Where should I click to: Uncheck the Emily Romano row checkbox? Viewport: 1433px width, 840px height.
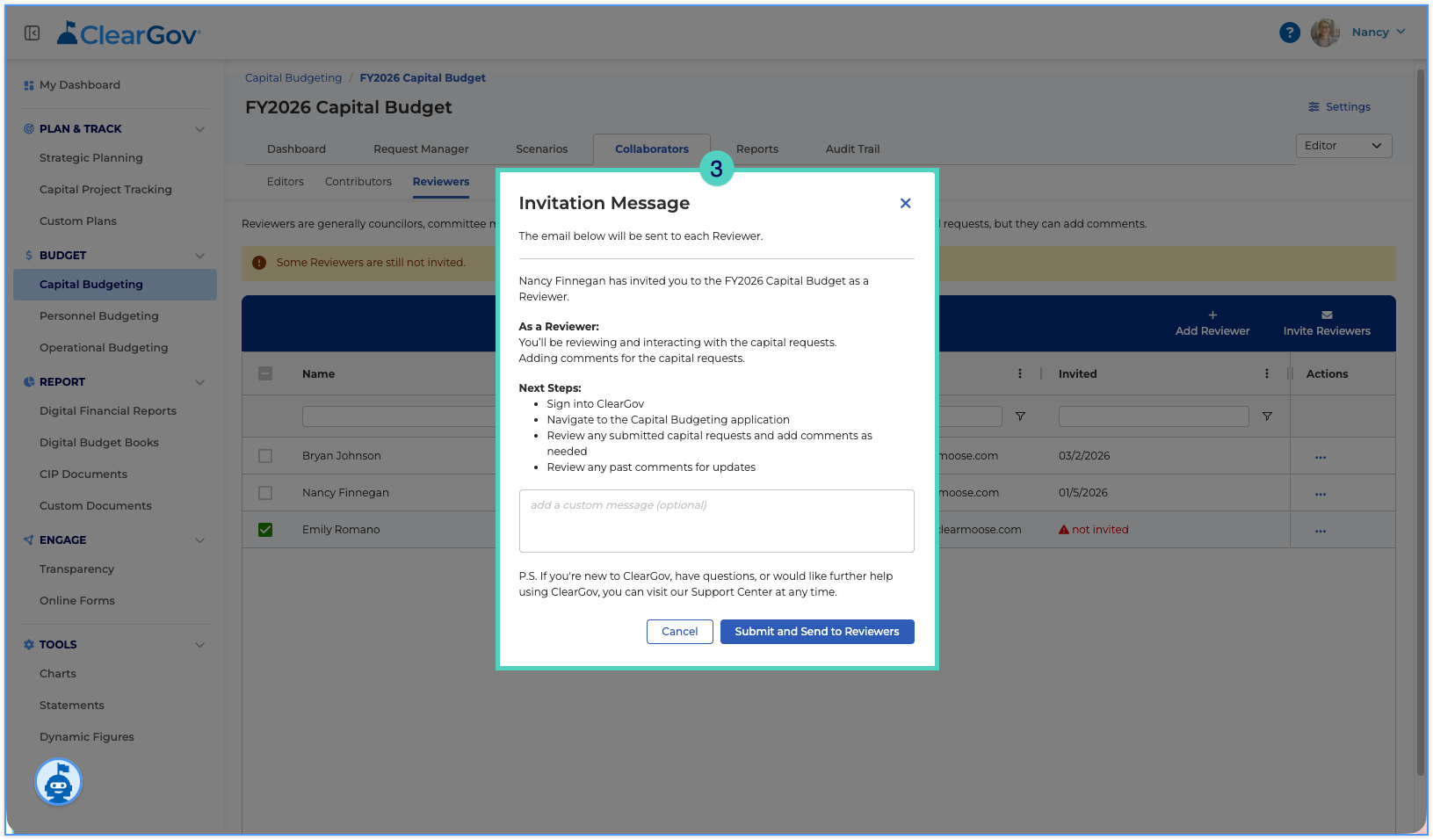point(265,530)
